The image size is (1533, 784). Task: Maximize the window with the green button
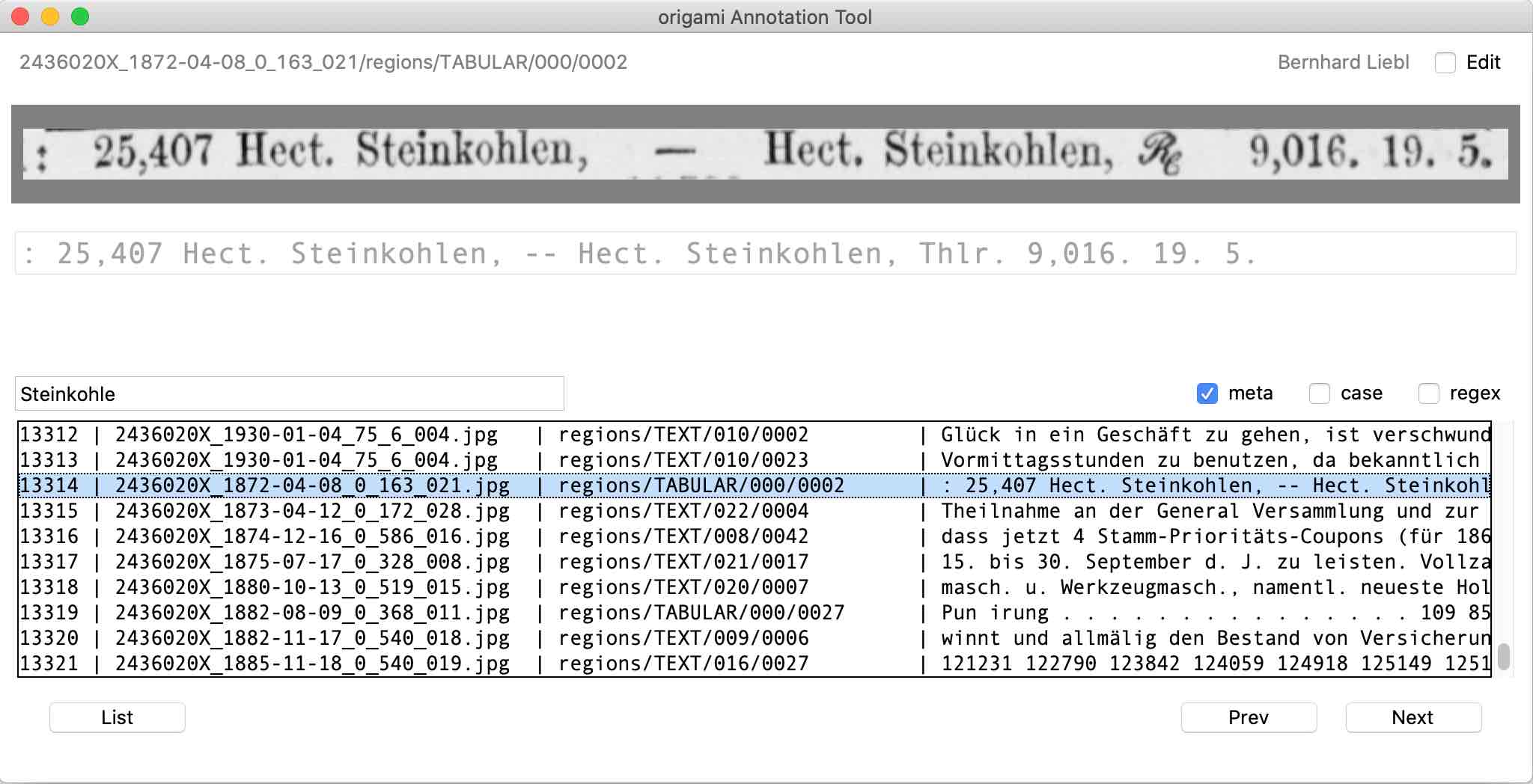click(x=80, y=16)
